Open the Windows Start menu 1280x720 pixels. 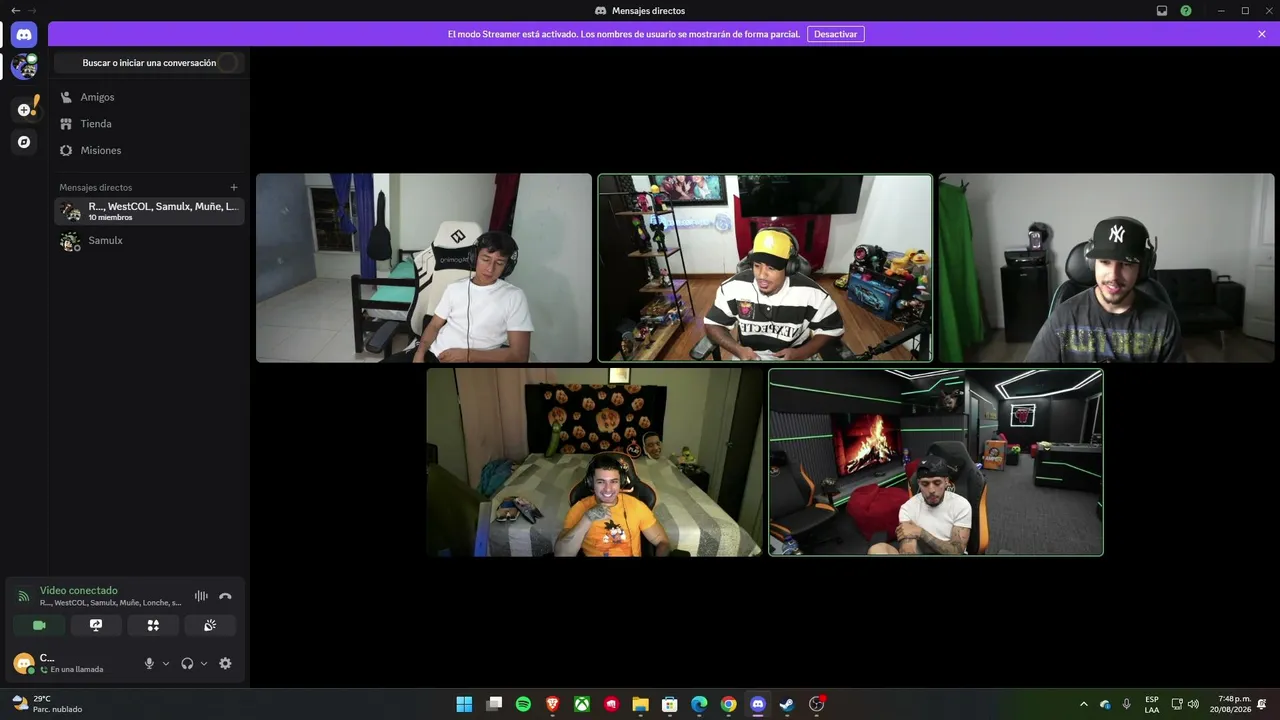[x=464, y=704]
